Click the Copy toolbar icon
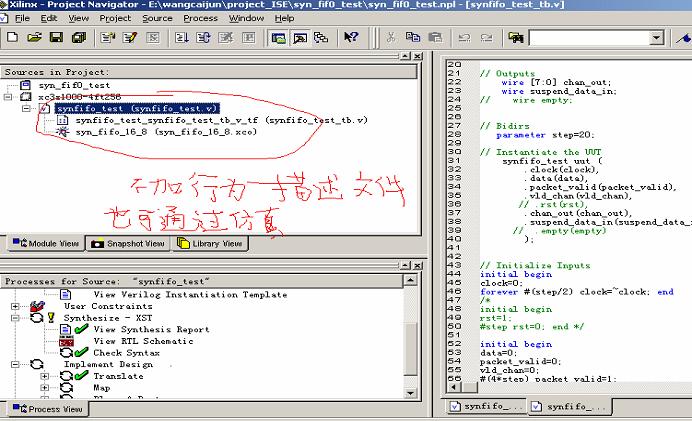Screen dimensions: 692x421 click(411, 37)
